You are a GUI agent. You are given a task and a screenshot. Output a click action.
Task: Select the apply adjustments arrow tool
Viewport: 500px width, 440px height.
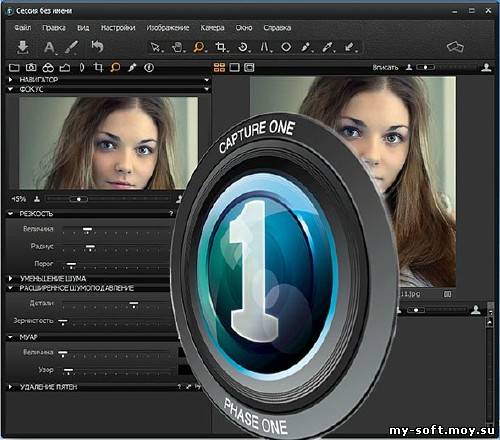tap(350, 47)
